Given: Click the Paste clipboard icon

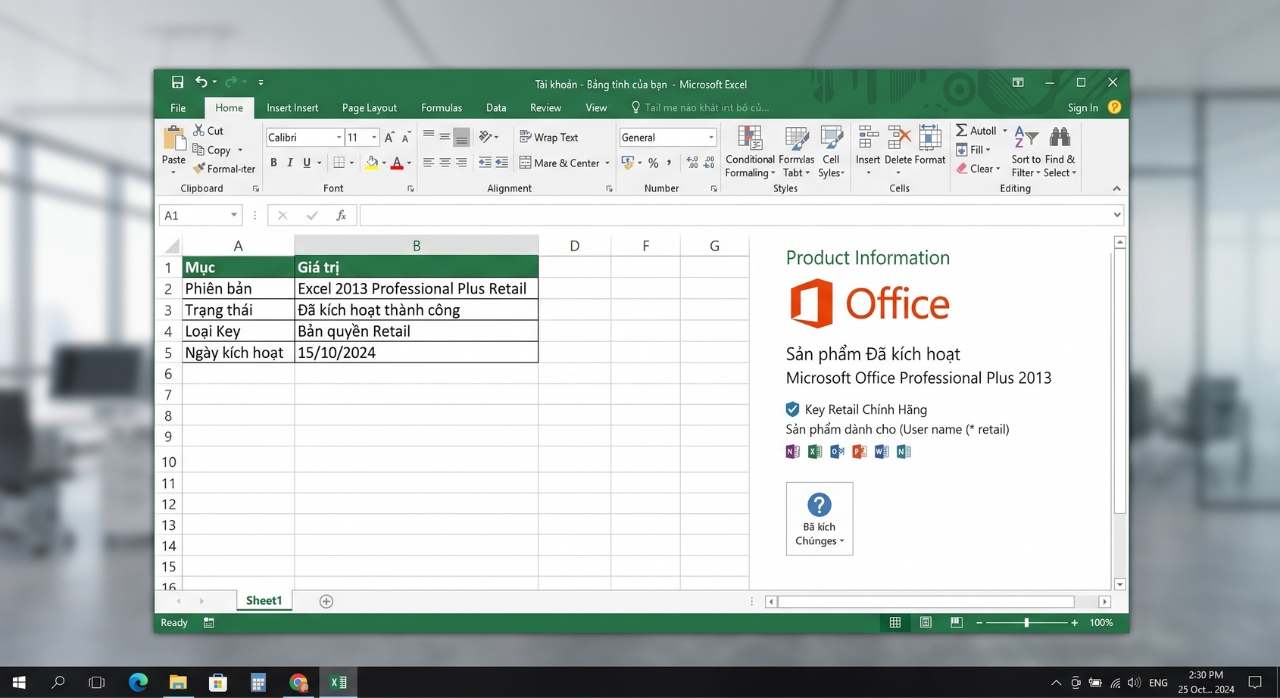Looking at the screenshot, I should click(x=174, y=139).
